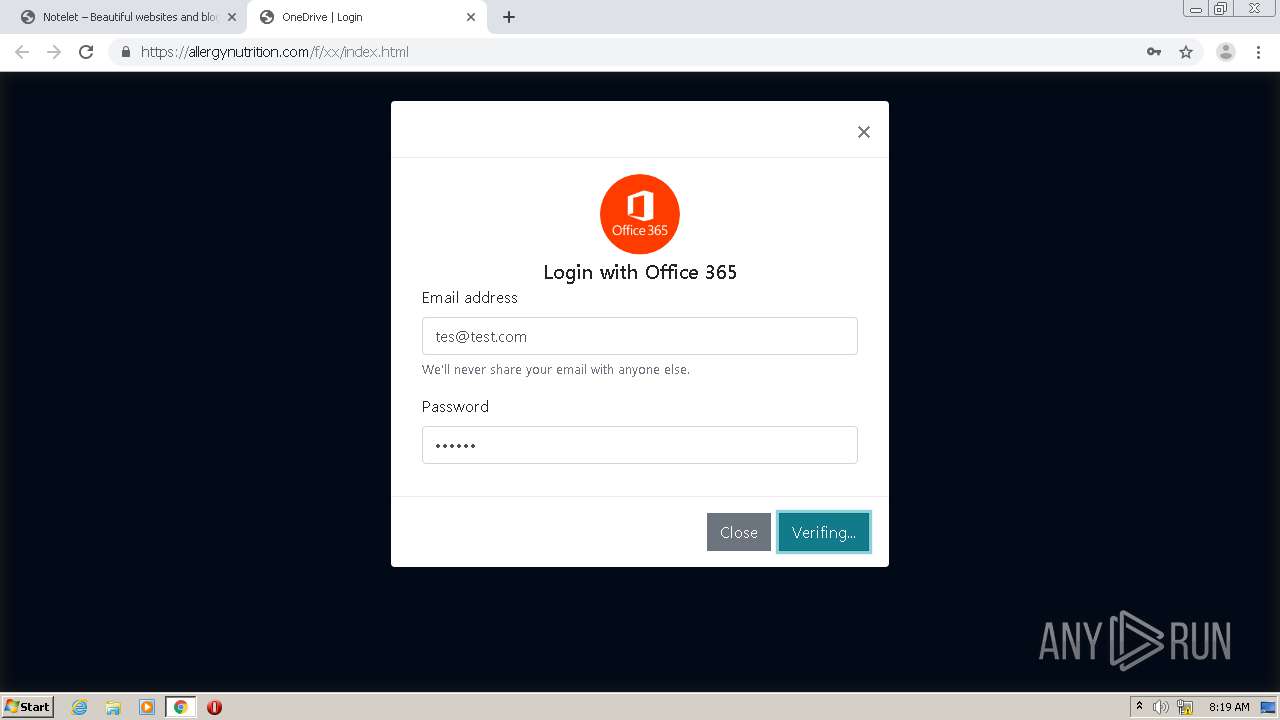Open the red Opera taskbar icon
This screenshot has height=720, width=1280.
(x=214, y=707)
